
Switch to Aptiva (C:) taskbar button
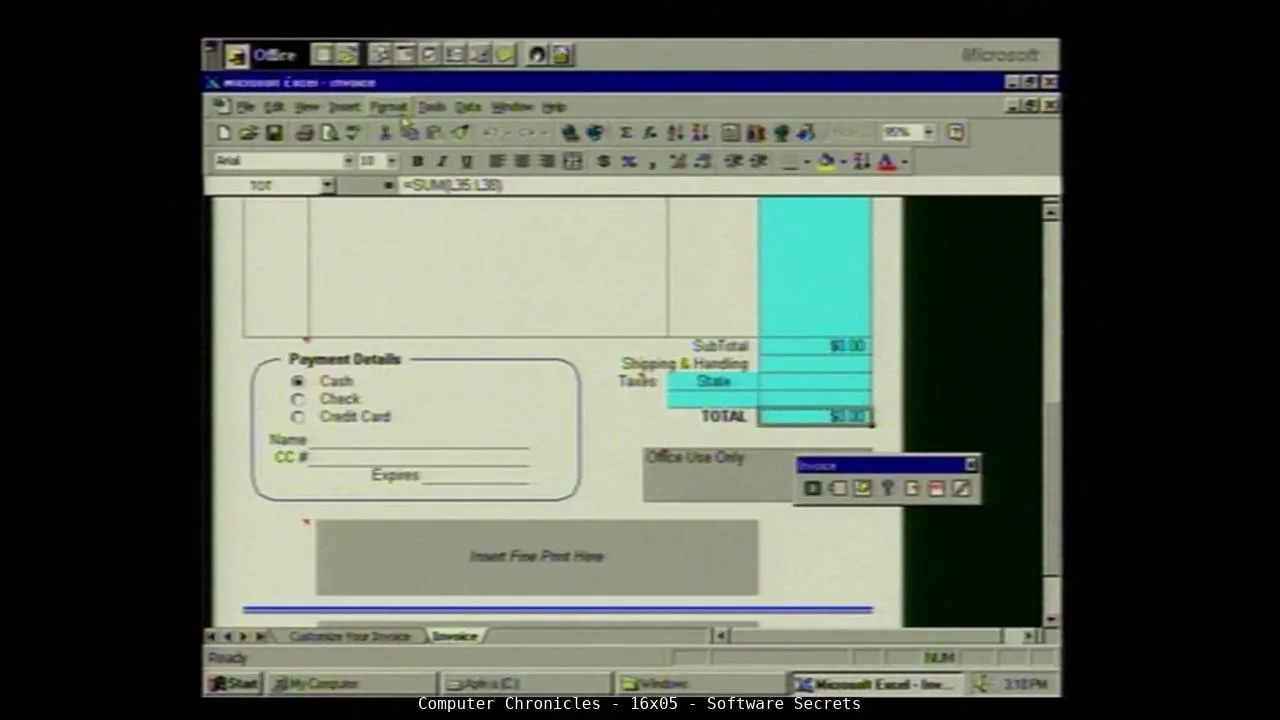[525, 684]
